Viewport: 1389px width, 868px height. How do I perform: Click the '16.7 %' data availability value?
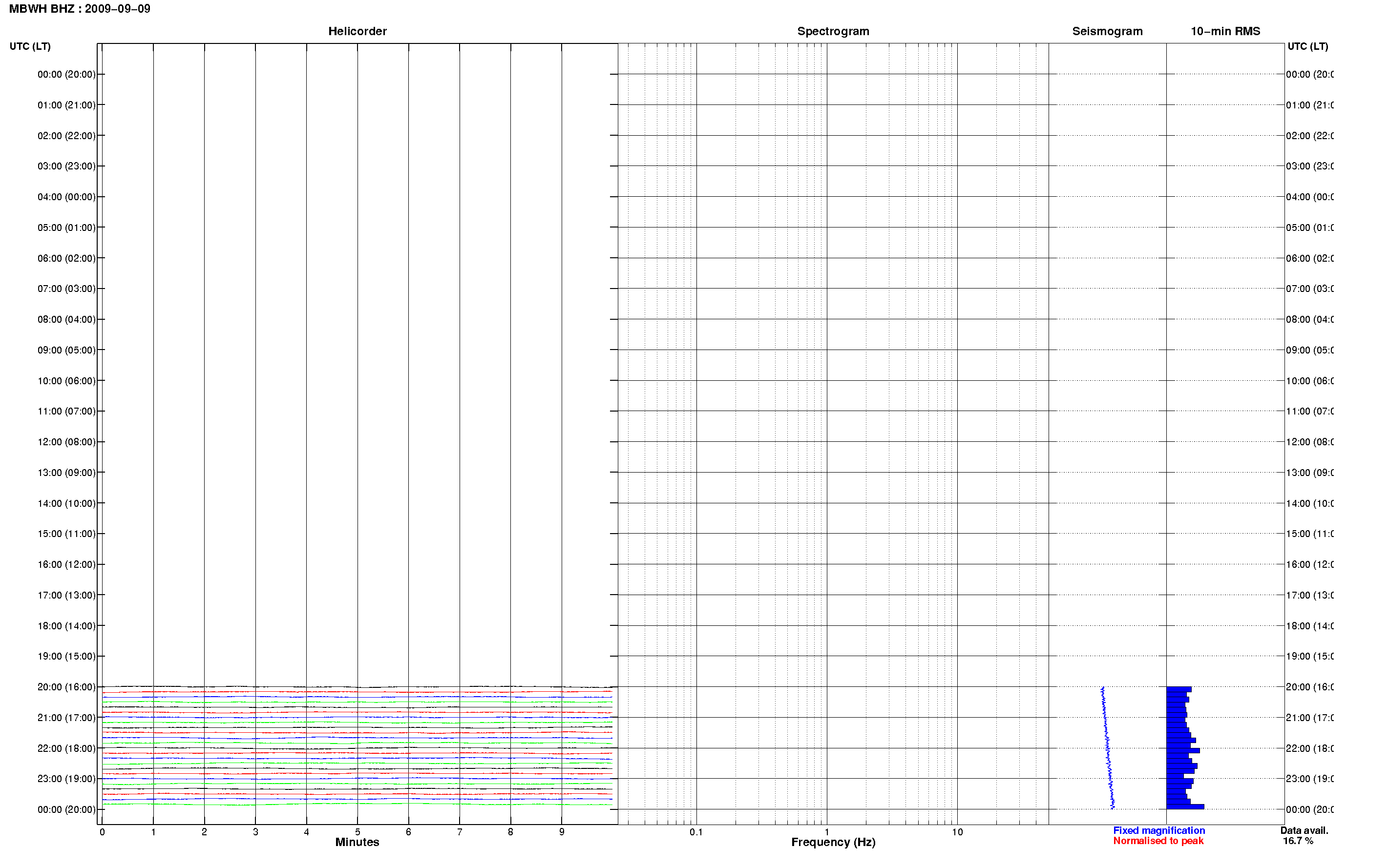(x=1298, y=841)
